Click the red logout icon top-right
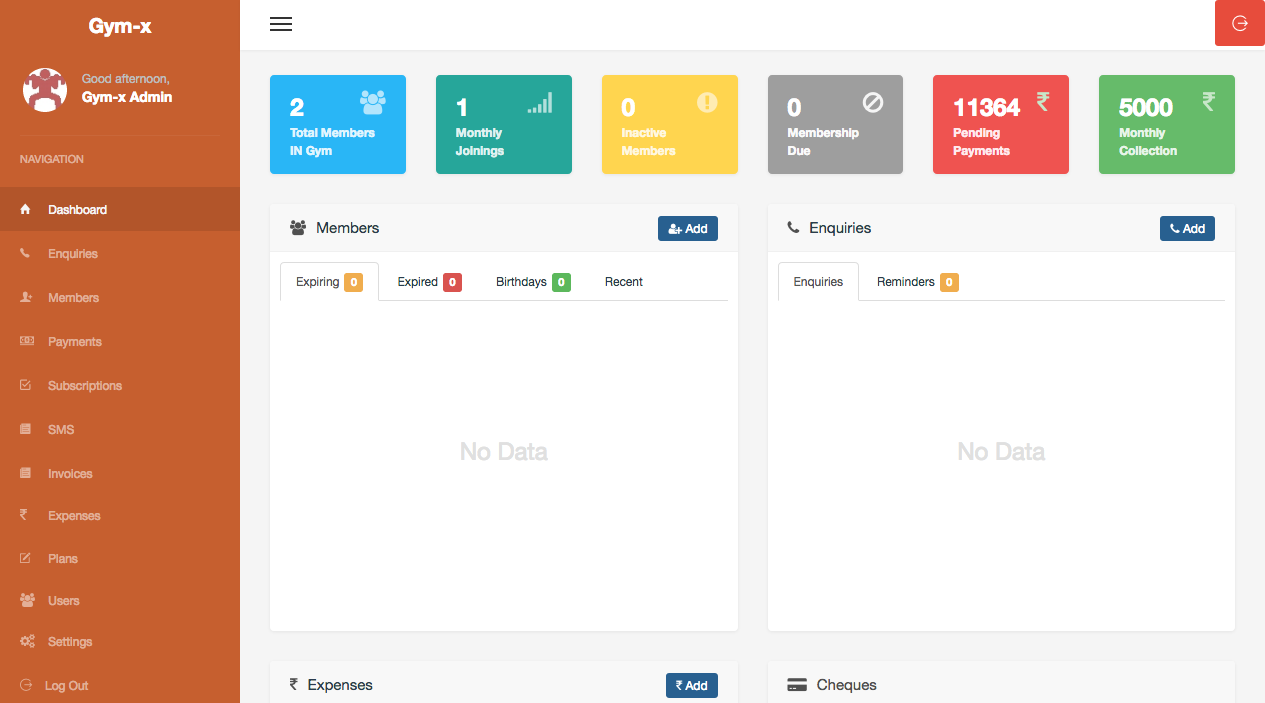 pos(1239,23)
